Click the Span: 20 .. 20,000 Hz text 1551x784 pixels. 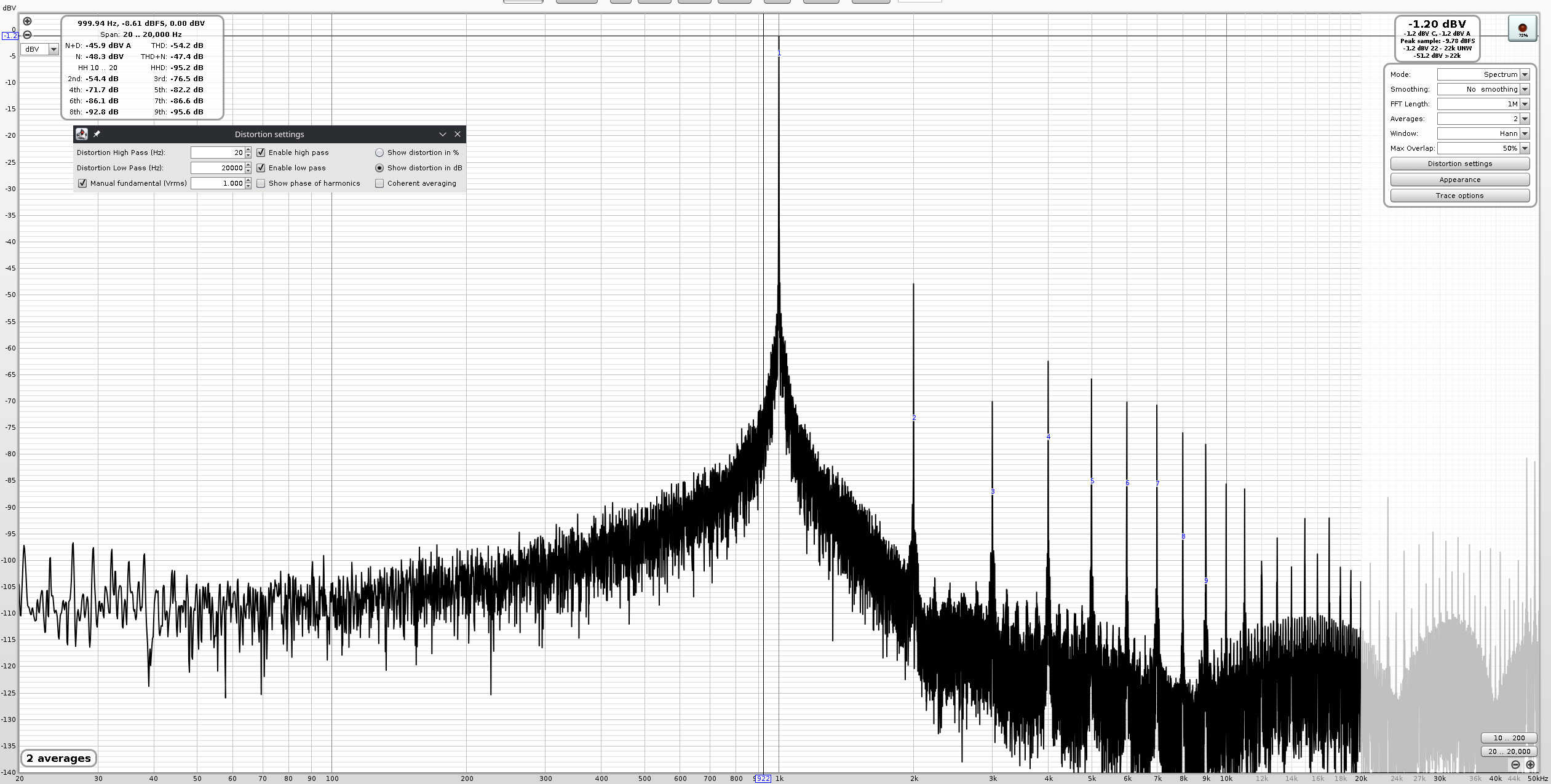click(x=141, y=34)
